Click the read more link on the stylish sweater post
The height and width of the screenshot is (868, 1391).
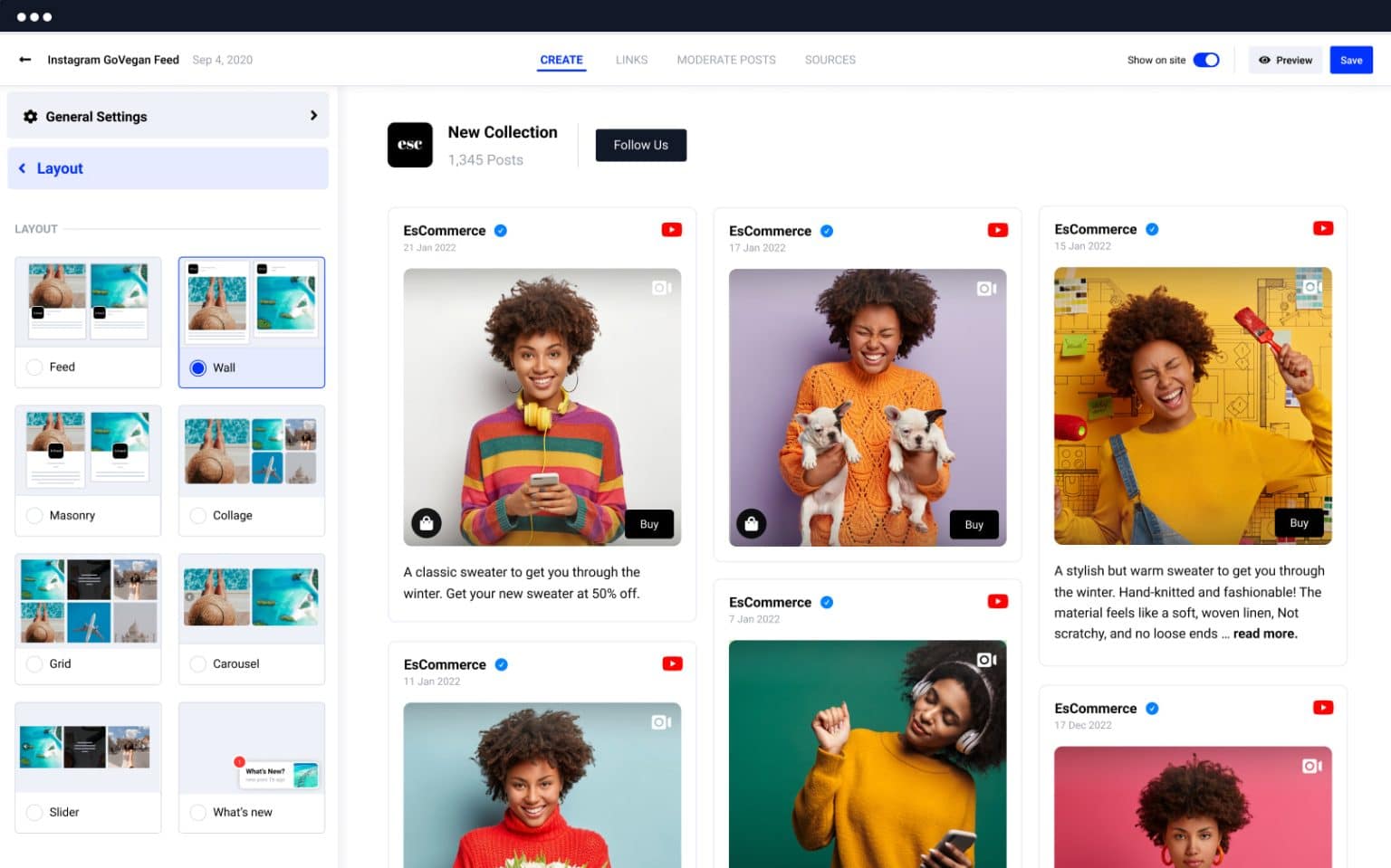coord(1264,634)
